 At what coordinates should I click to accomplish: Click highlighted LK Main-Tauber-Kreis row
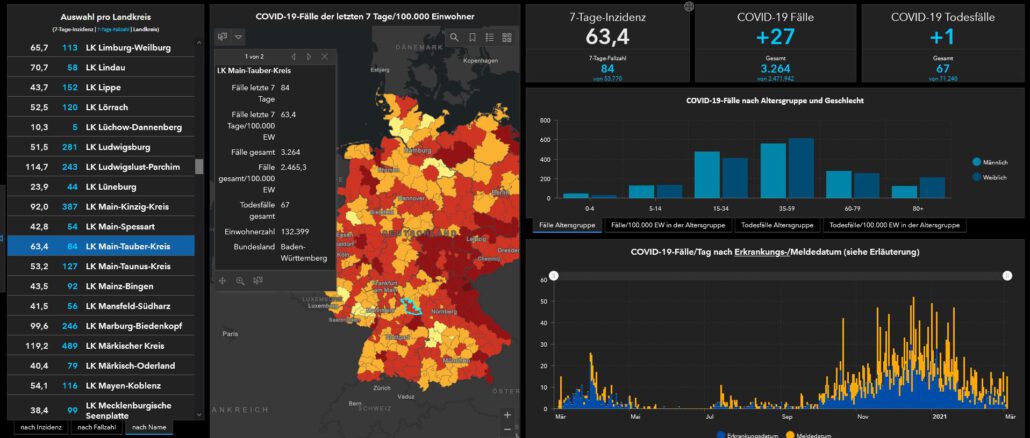click(x=101, y=246)
